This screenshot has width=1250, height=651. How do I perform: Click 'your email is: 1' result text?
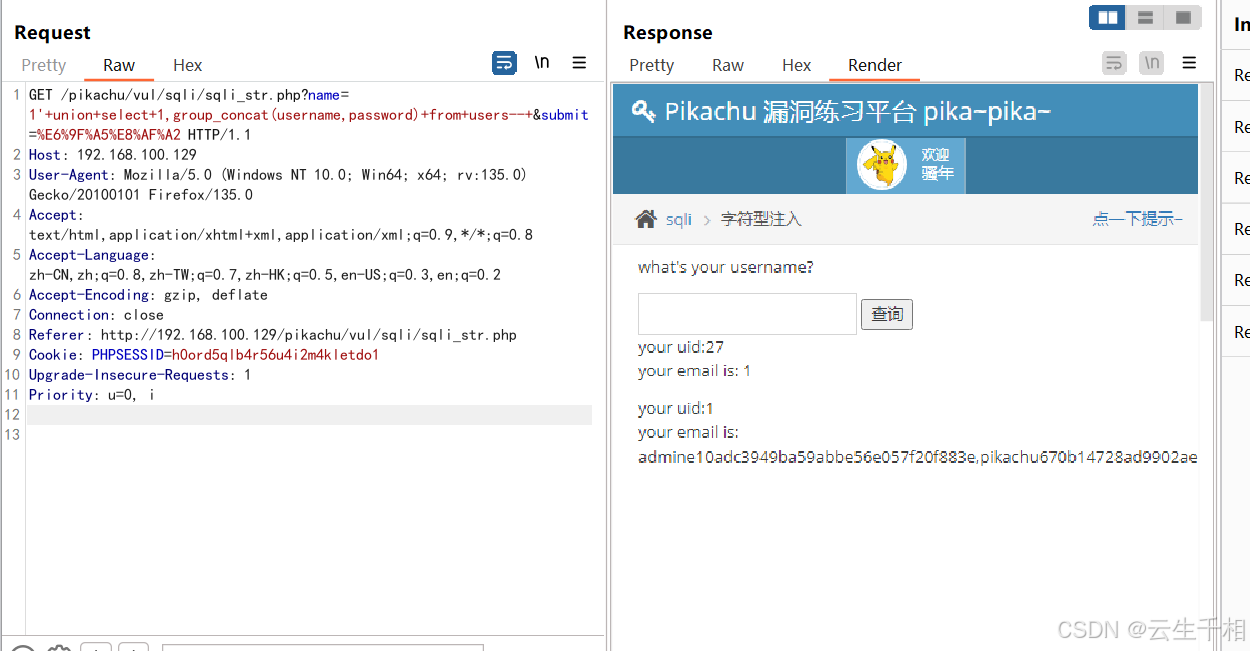(695, 371)
